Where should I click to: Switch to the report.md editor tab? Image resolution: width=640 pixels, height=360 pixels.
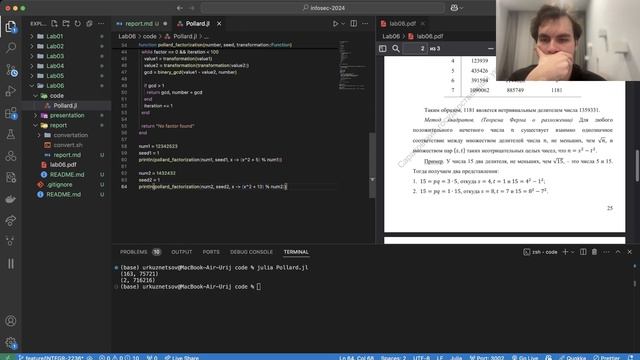(138, 24)
